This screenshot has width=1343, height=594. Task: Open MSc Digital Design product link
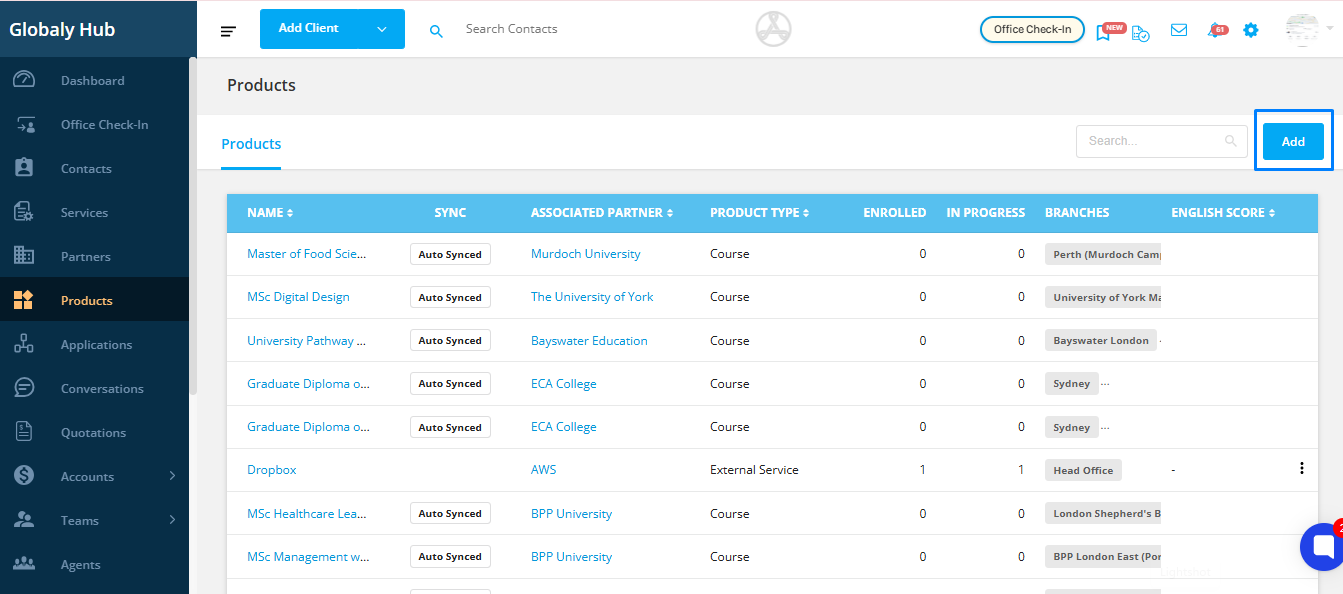pos(298,297)
